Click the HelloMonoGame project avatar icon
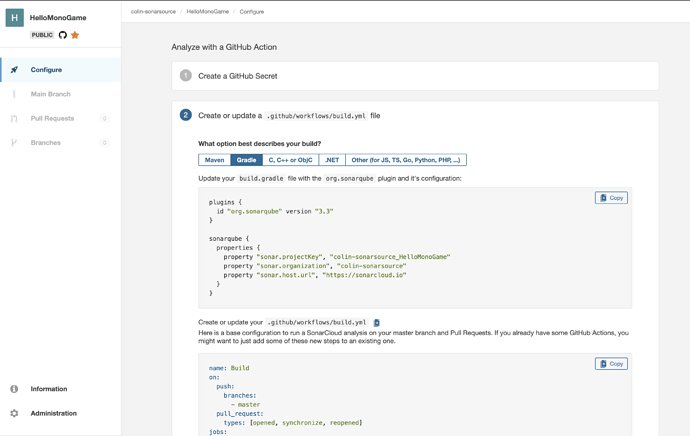The width and height of the screenshot is (690, 436). point(15,18)
